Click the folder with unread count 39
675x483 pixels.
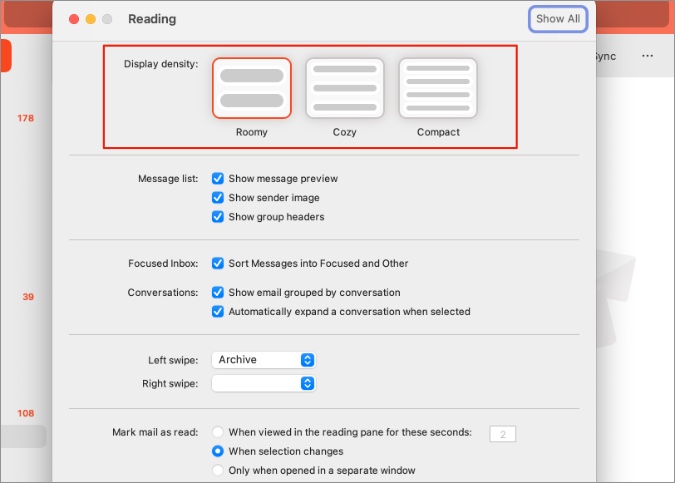(x=28, y=297)
